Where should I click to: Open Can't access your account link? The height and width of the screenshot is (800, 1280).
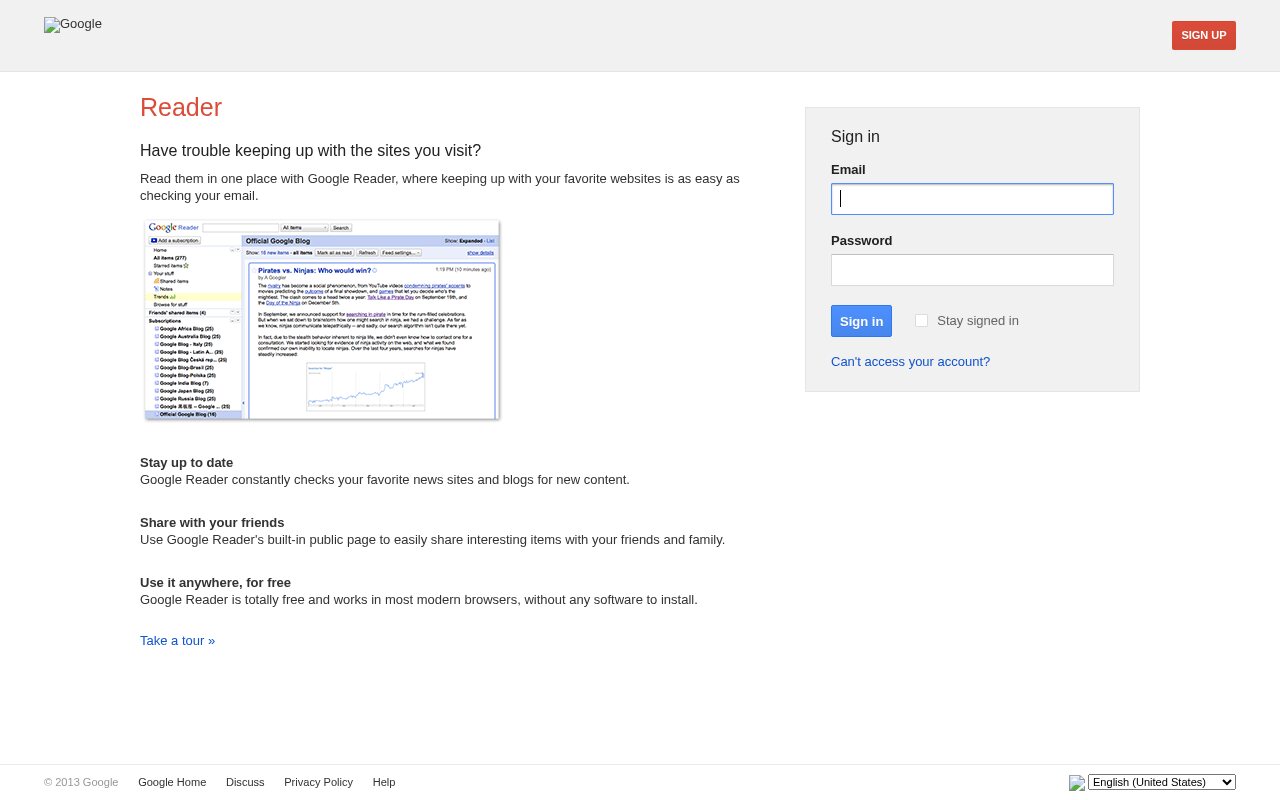tap(910, 362)
